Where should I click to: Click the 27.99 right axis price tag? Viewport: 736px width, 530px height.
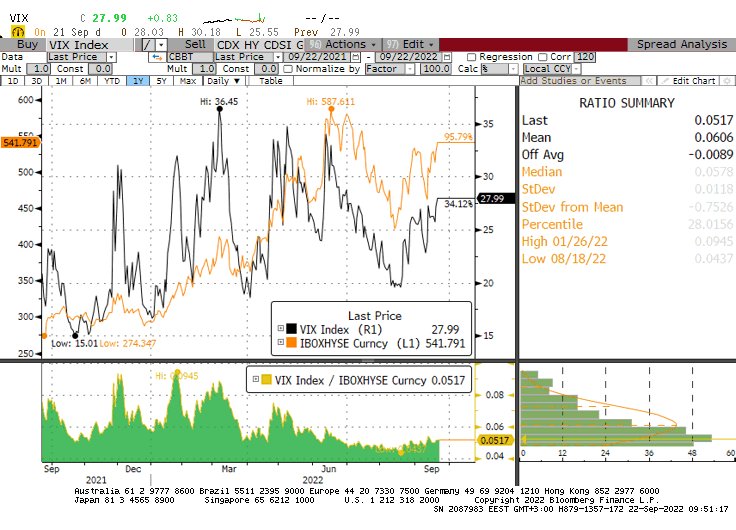[495, 199]
